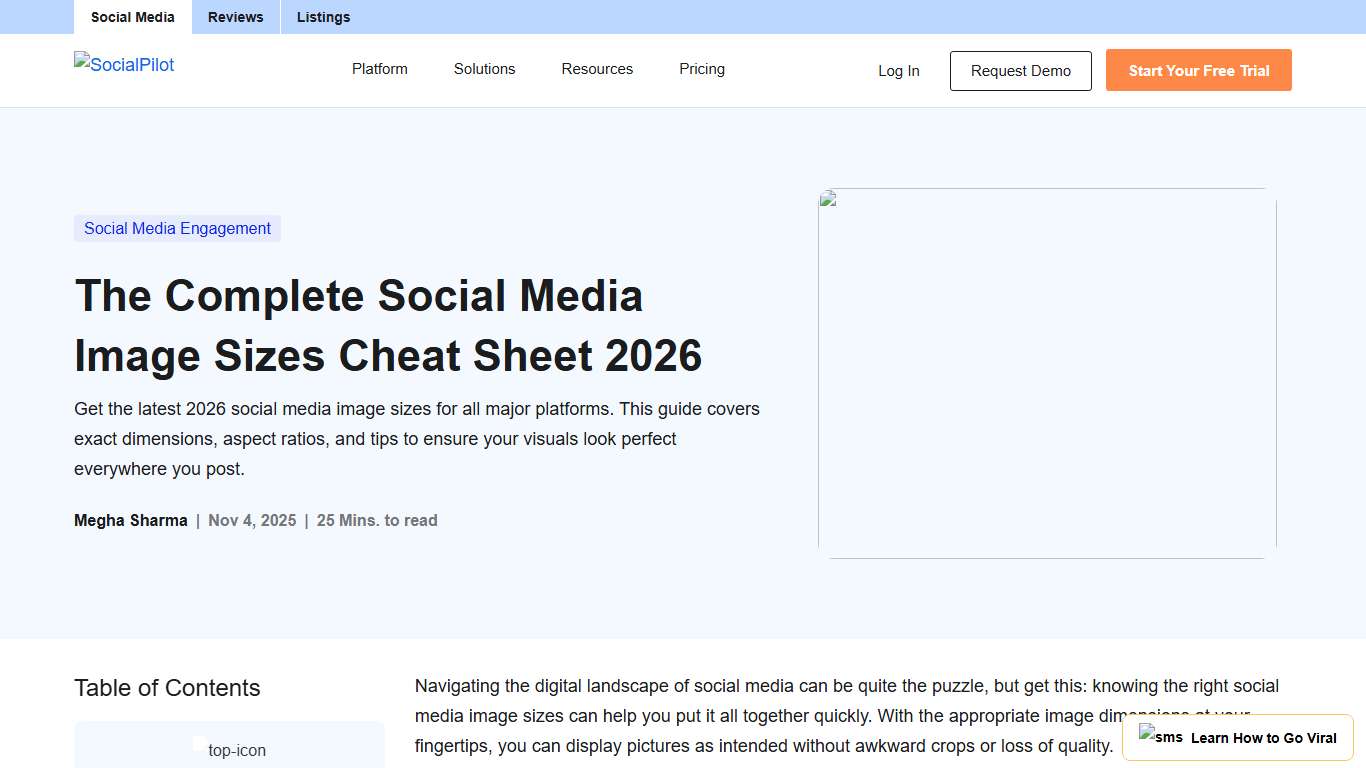Switch to the Reviews tab
Screen dimensions: 1366x768
235,17
